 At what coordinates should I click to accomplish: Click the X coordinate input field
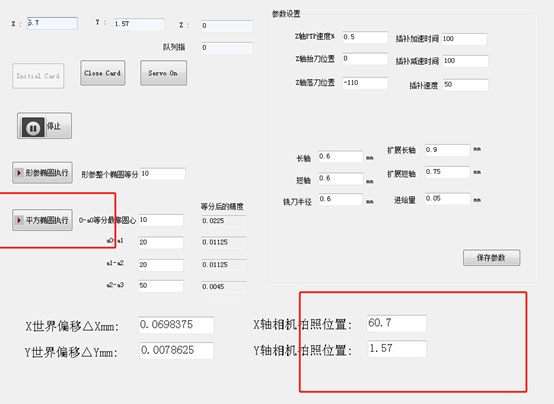point(52,23)
